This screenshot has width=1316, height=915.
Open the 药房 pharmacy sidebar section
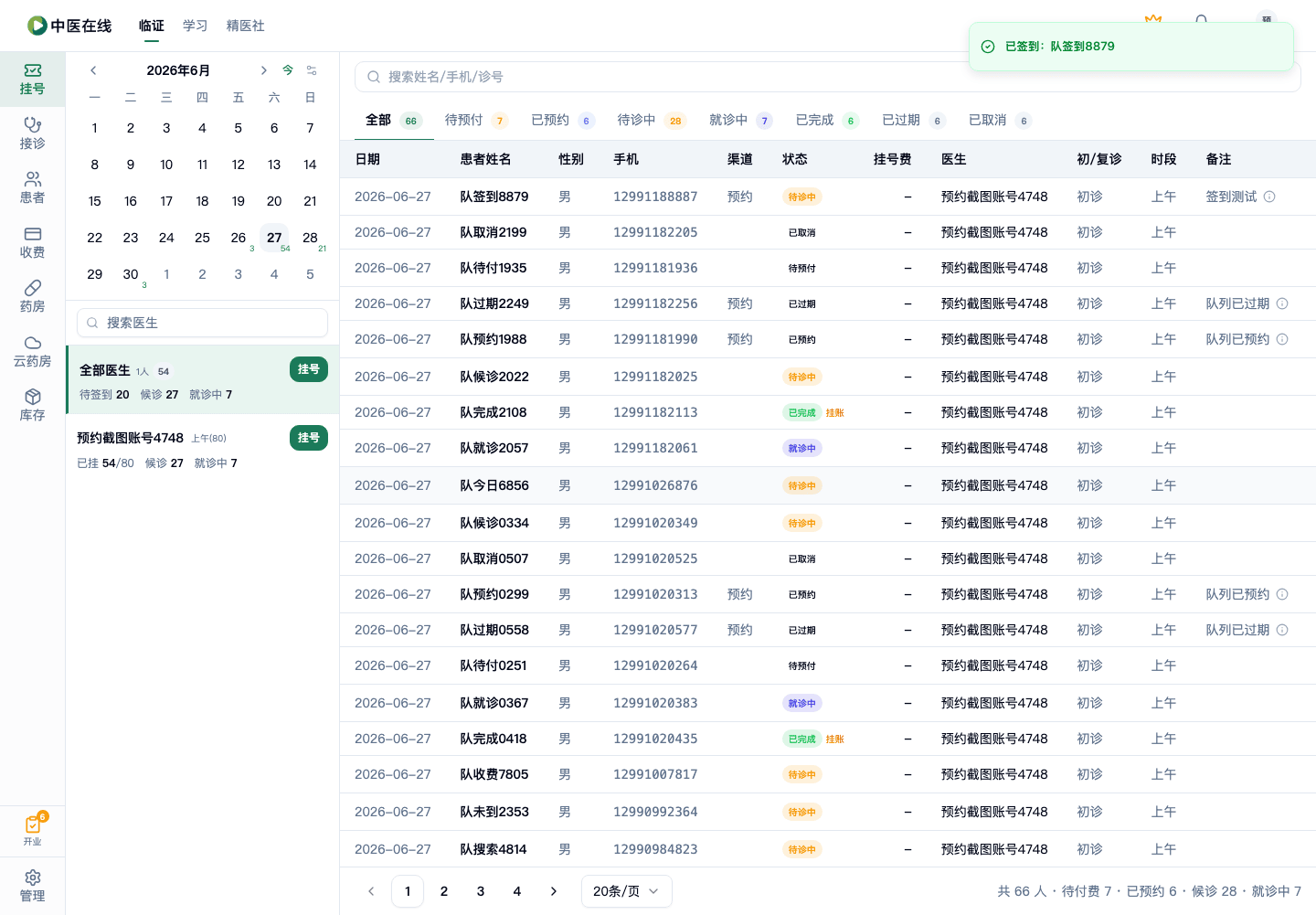[x=32, y=297]
